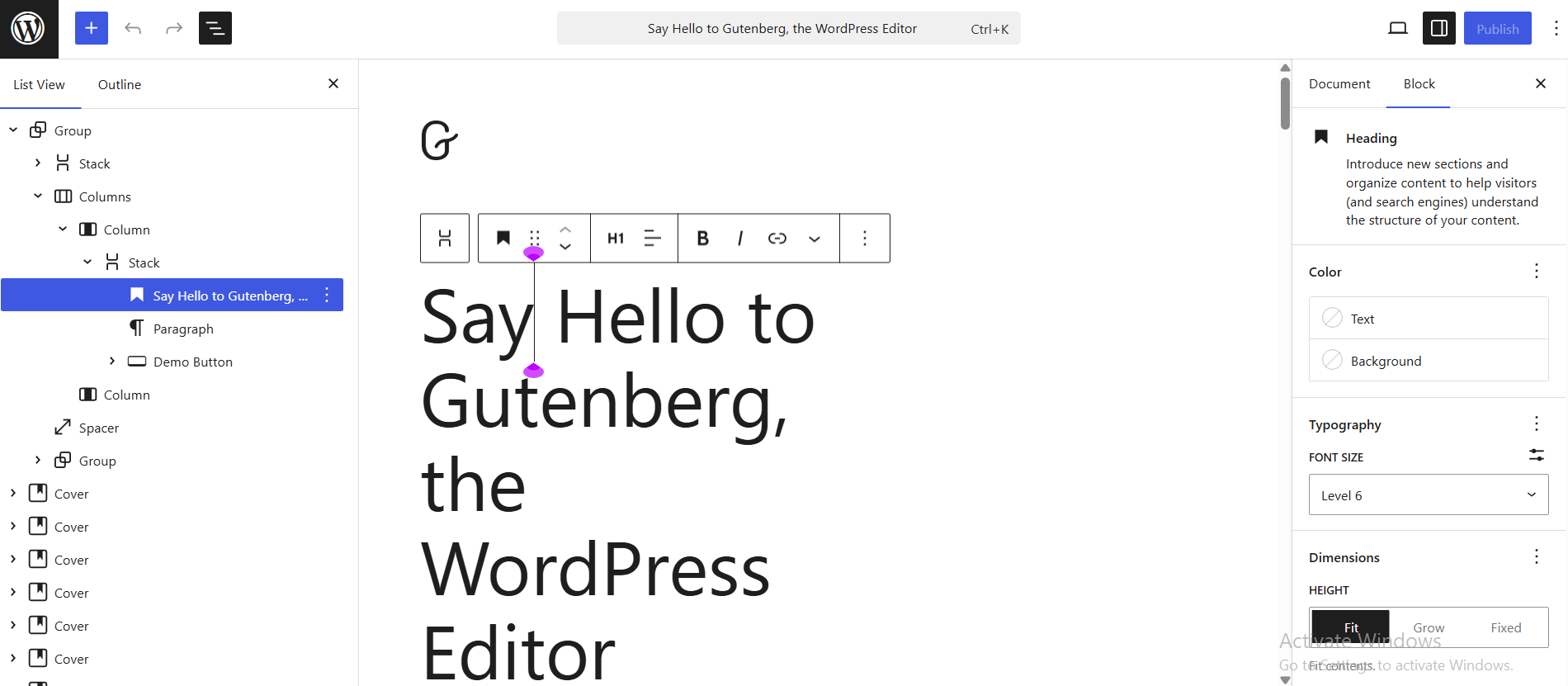Click the block drag handle icon
1568x686 pixels.
(535, 238)
